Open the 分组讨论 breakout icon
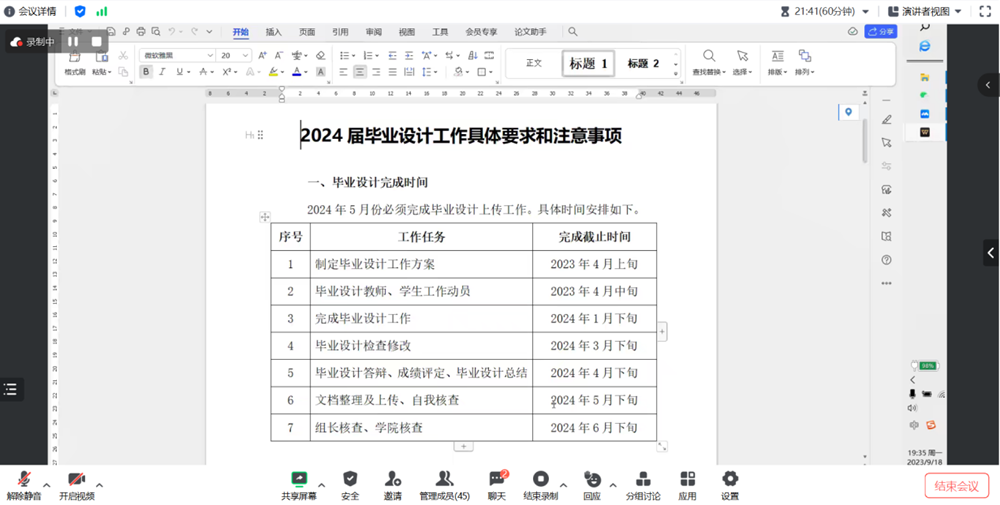The width and height of the screenshot is (1000, 505). point(643,479)
